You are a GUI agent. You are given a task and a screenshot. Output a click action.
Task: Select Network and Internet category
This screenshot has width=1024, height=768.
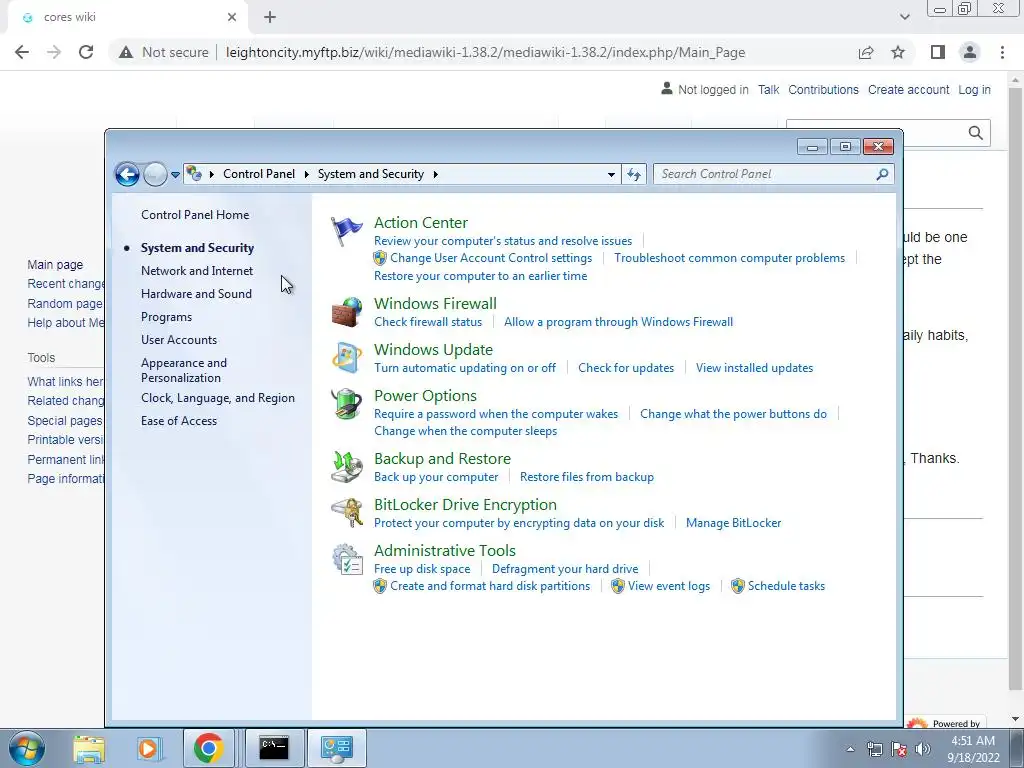[x=197, y=270]
